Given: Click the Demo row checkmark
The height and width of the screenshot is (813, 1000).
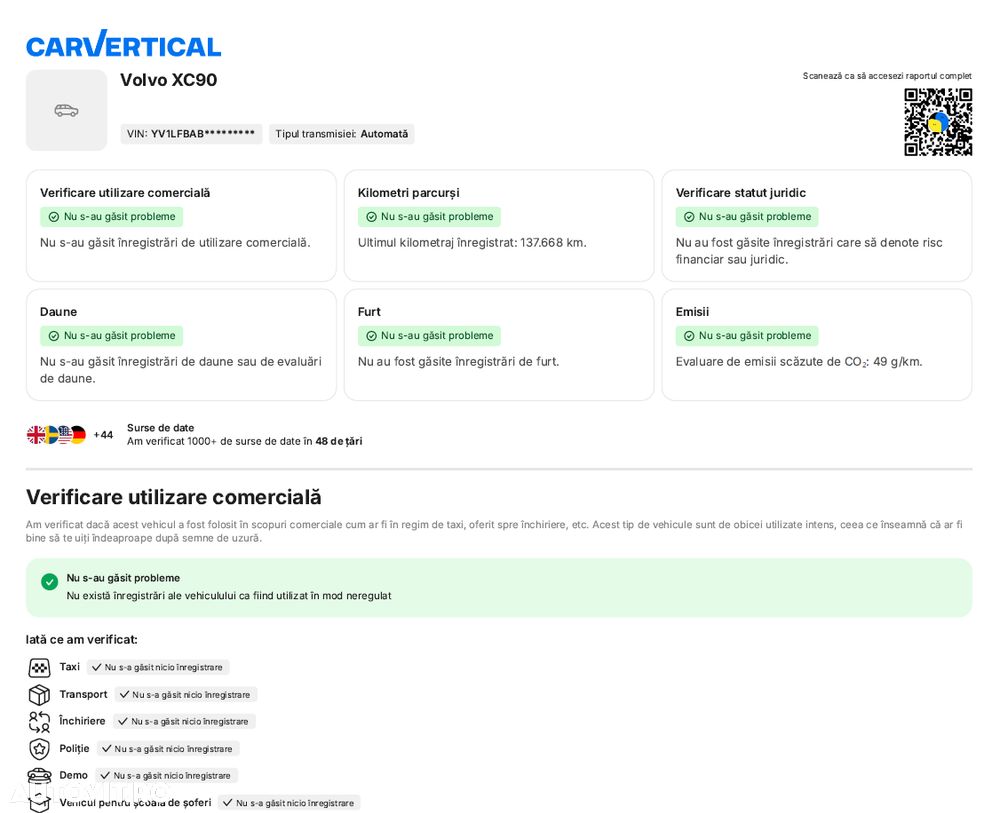Looking at the screenshot, I should 105,775.
